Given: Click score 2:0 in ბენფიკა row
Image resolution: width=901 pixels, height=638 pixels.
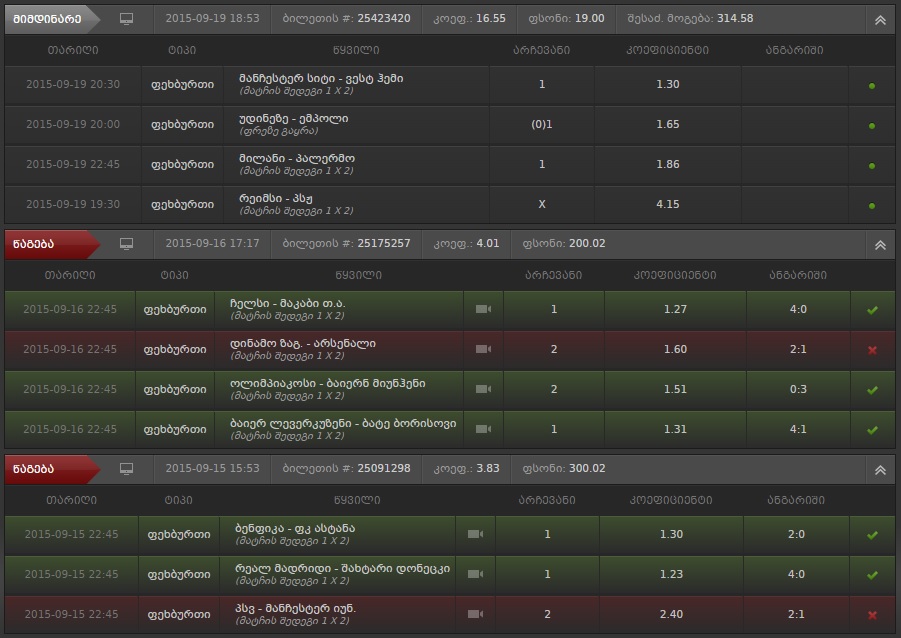Looking at the screenshot, I should click(x=796, y=534).
